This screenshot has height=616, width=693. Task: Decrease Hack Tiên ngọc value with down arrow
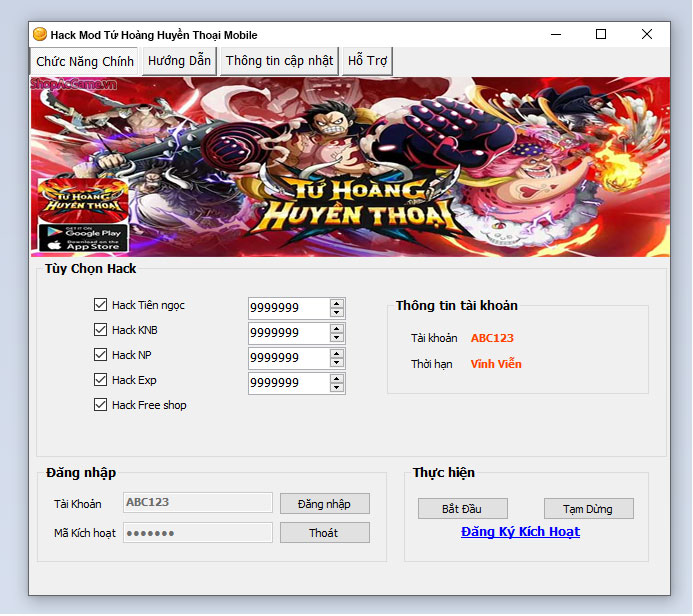pos(337,312)
